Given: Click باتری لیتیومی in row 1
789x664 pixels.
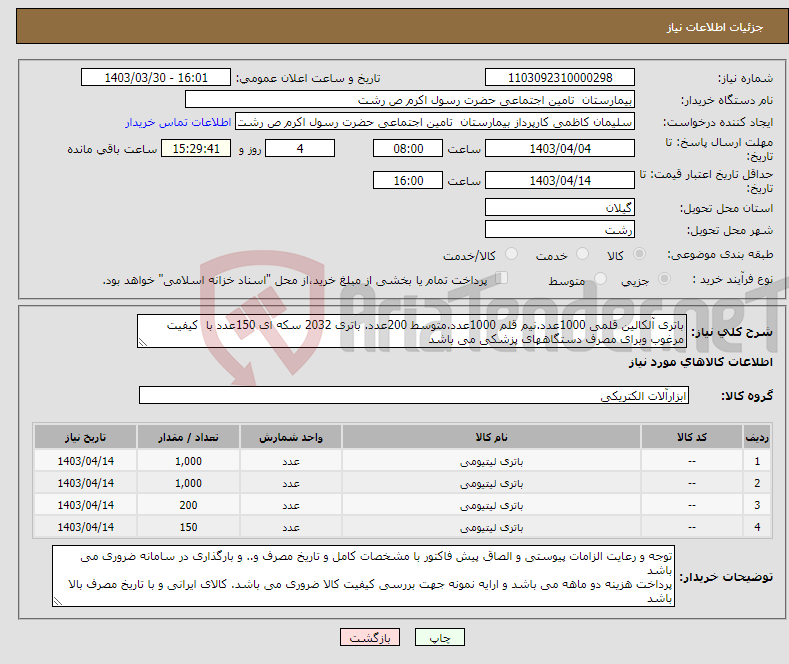Looking at the screenshot, I should (492, 461).
